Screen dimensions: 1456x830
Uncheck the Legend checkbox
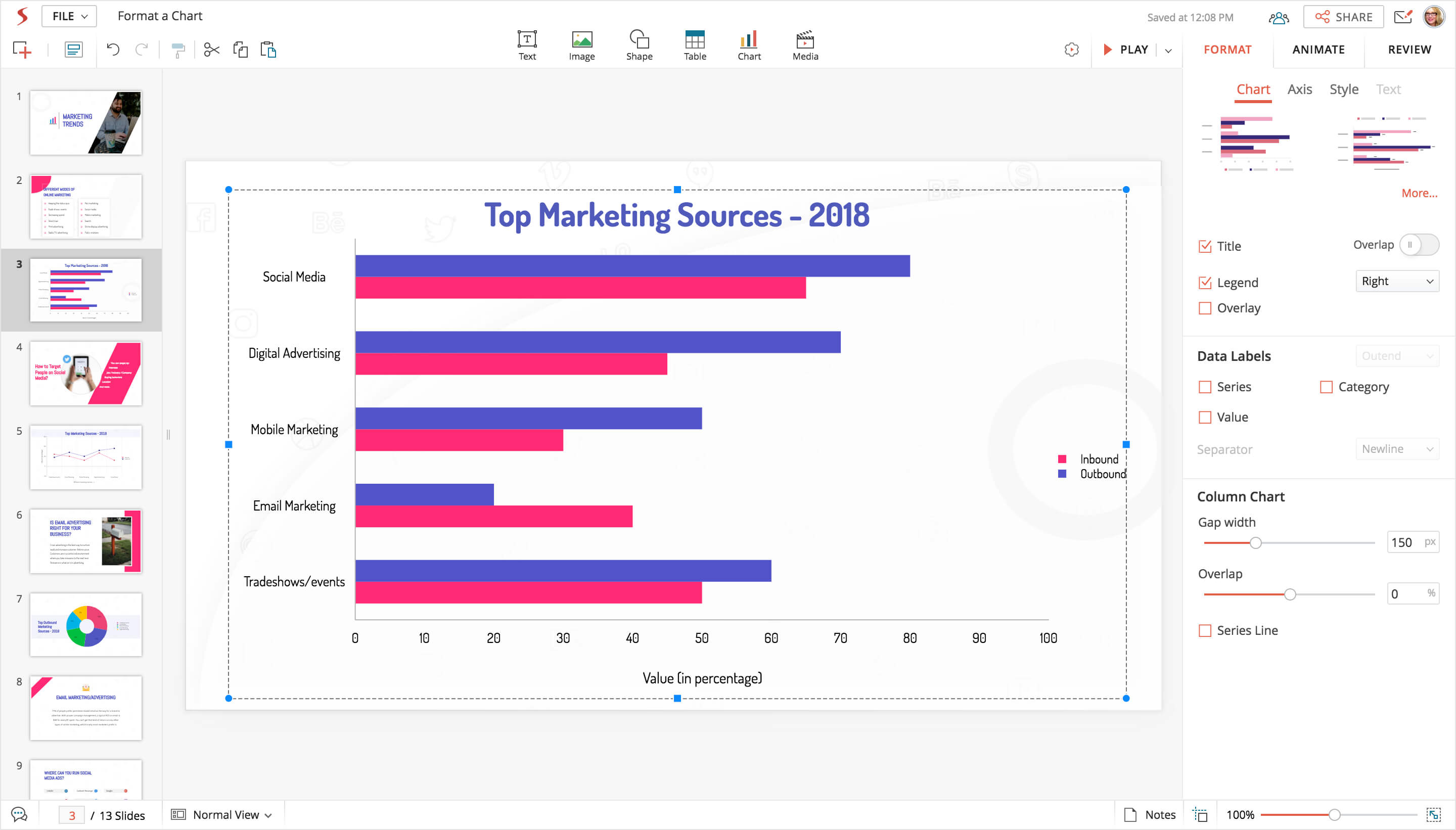click(1205, 282)
